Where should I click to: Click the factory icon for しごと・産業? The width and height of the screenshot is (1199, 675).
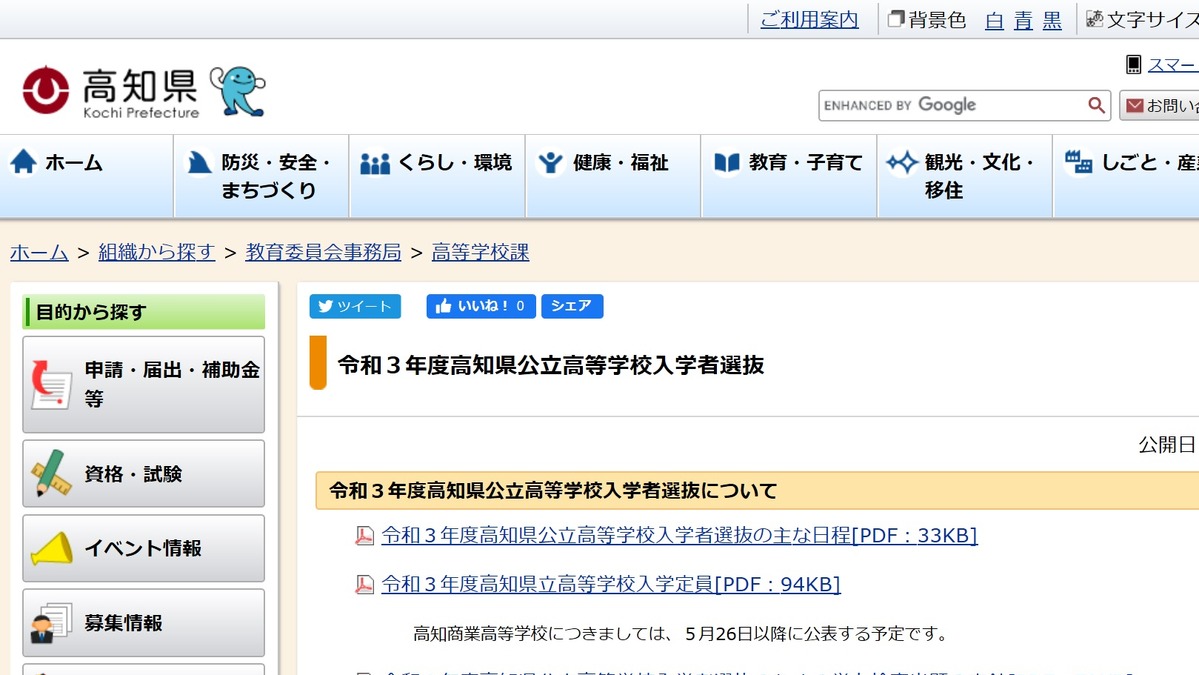[x=1078, y=162]
